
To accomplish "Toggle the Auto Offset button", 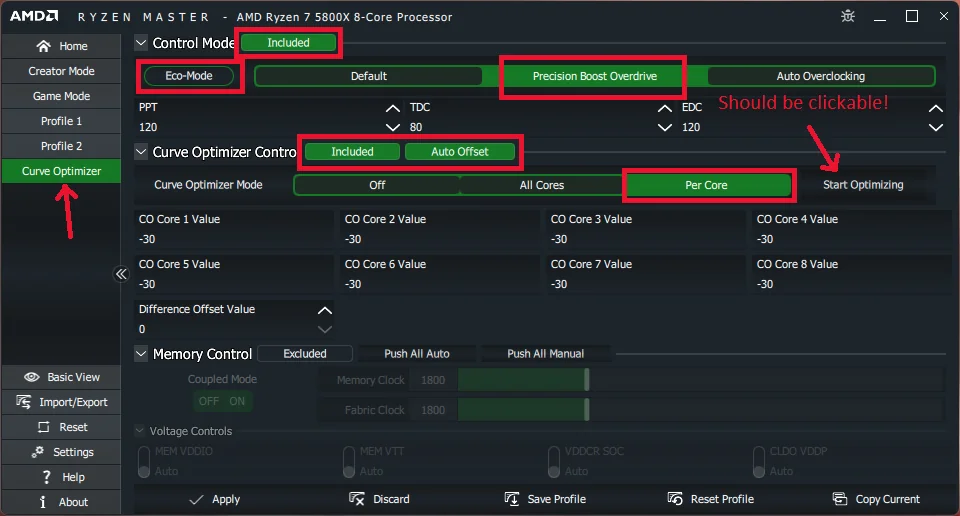I will [459, 152].
